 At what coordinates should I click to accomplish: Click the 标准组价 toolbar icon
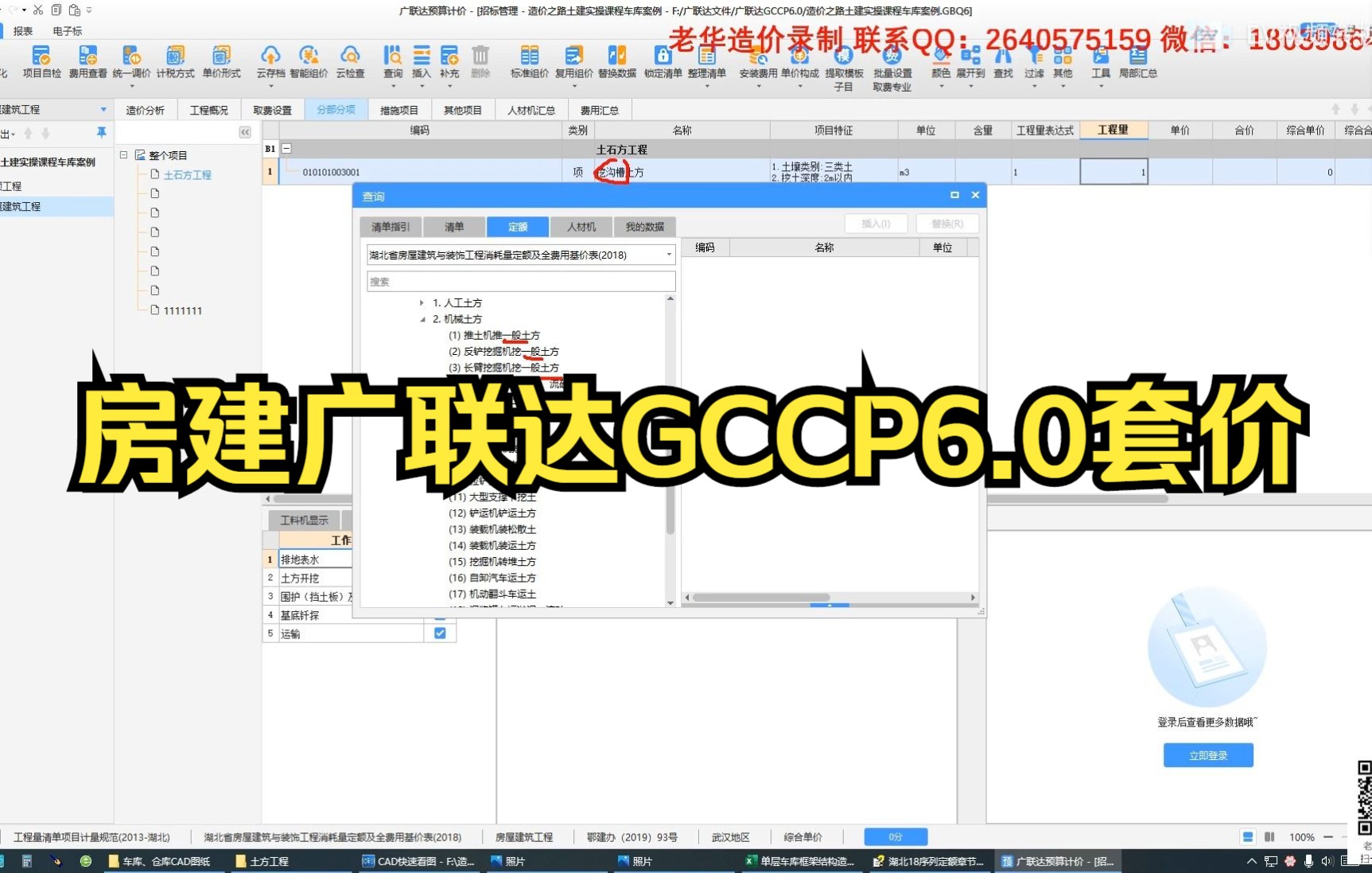[x=530, y=62]
